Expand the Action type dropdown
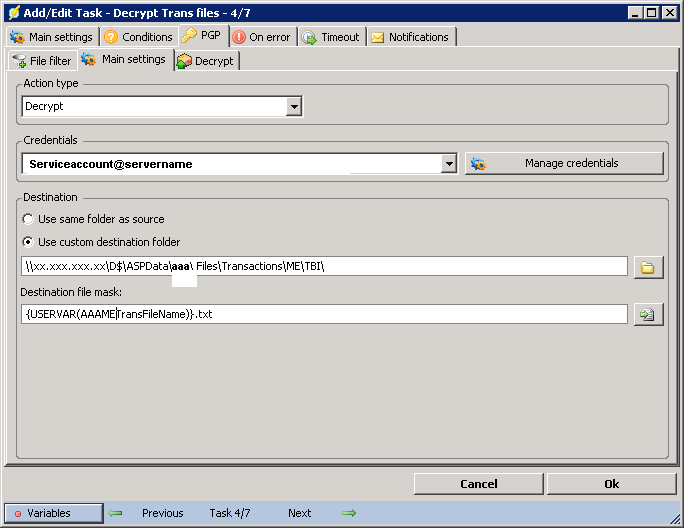 pos(294,106)
